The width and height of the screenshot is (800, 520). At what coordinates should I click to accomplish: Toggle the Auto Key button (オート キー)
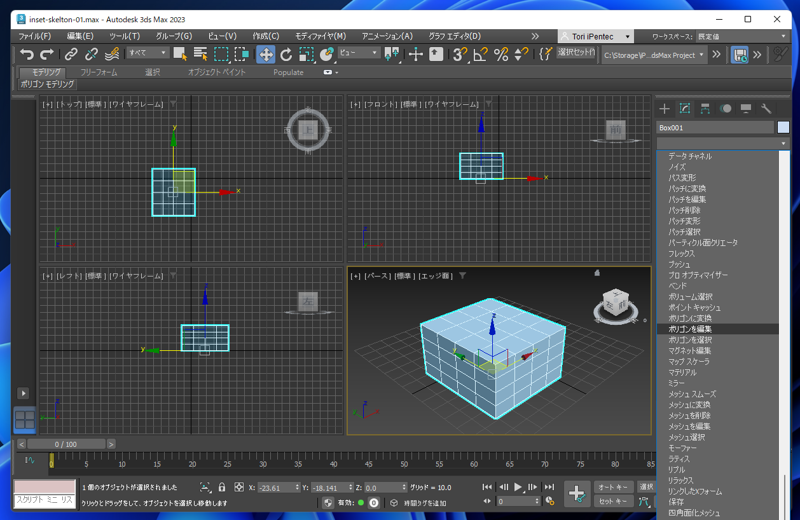tap(612, 487)
